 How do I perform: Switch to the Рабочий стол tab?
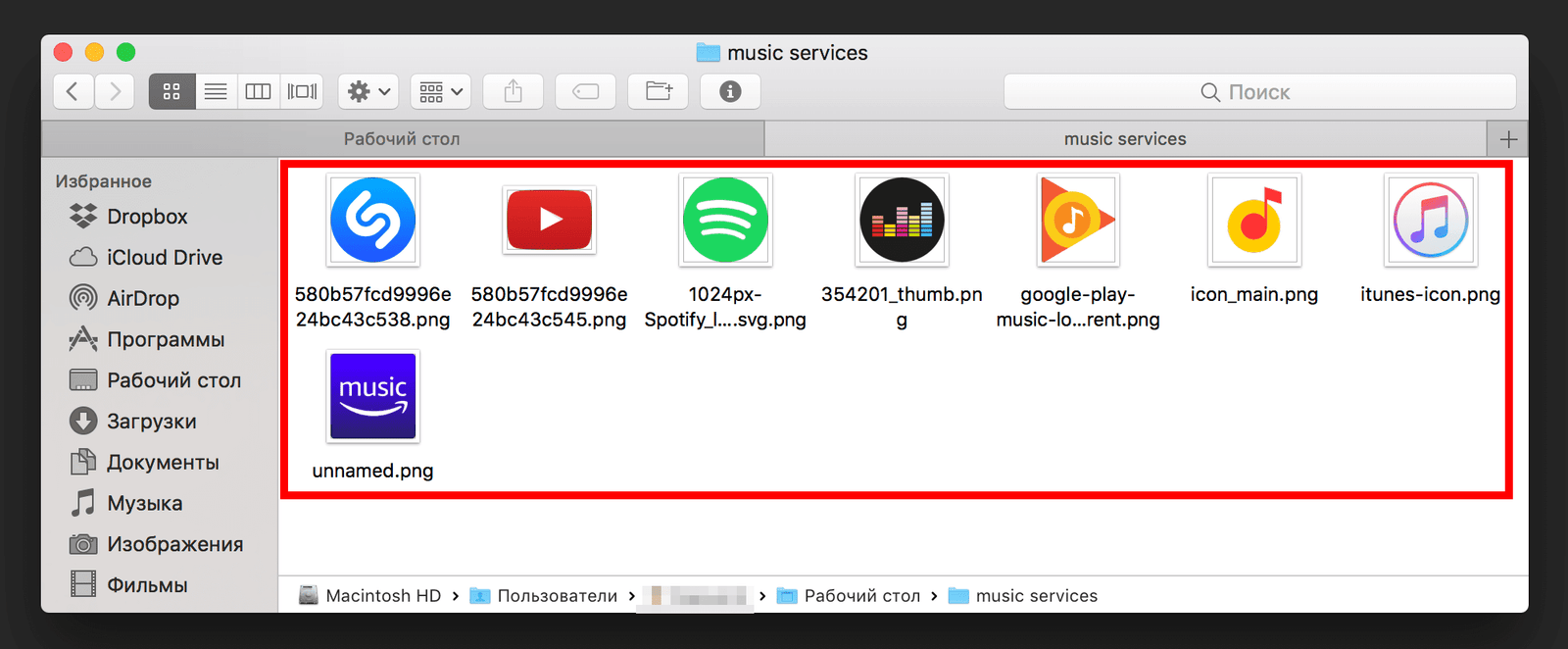[x=402, y=139]
